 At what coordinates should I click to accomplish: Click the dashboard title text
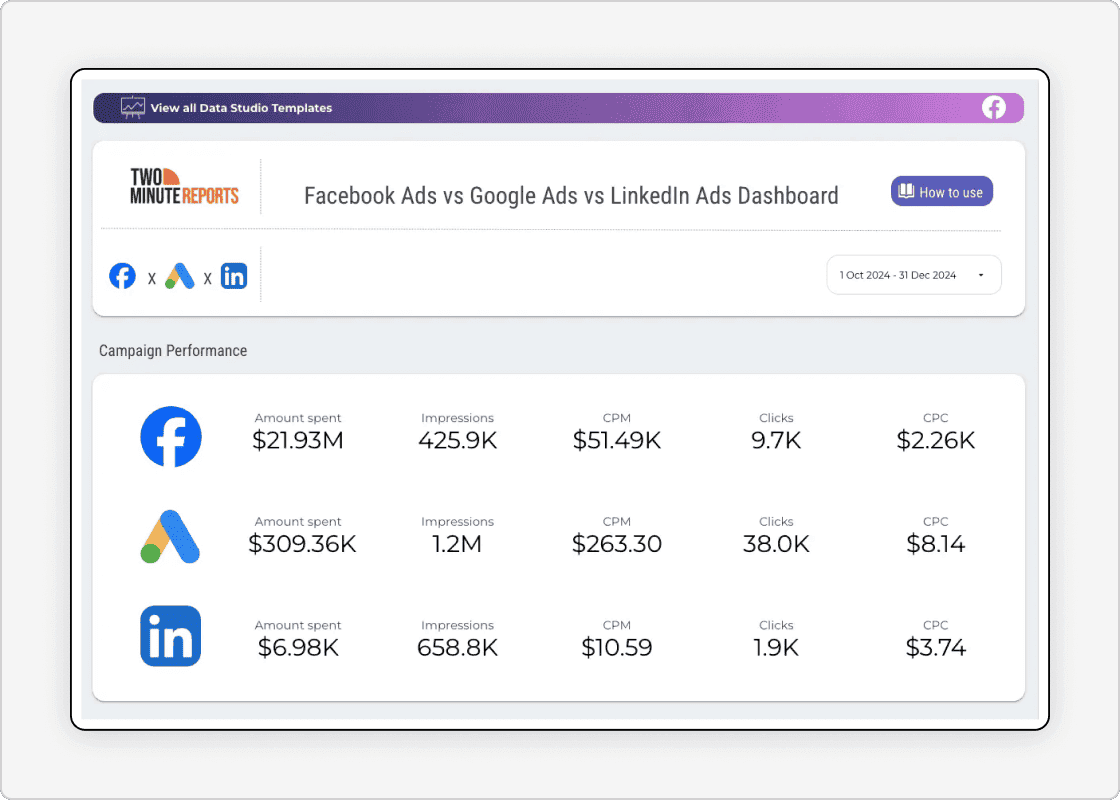[x=571, y=195]
